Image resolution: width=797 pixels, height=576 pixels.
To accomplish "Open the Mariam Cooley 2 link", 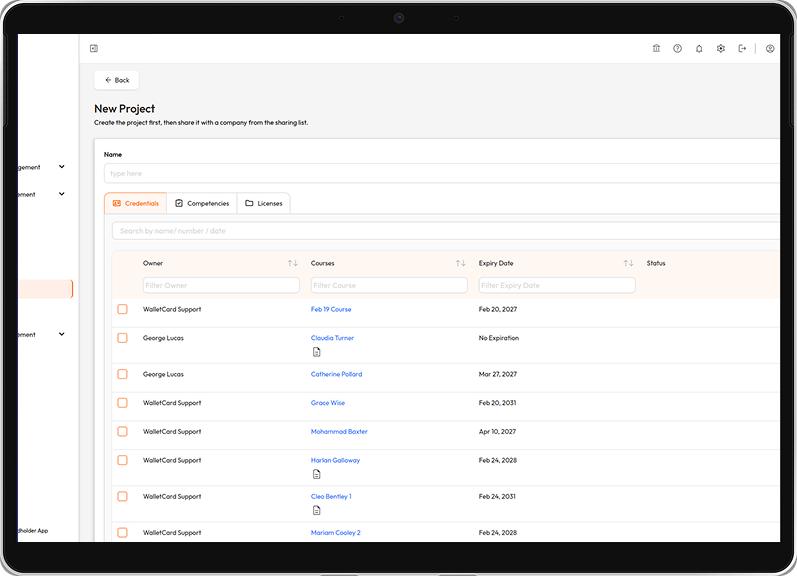I will (335, 533).
